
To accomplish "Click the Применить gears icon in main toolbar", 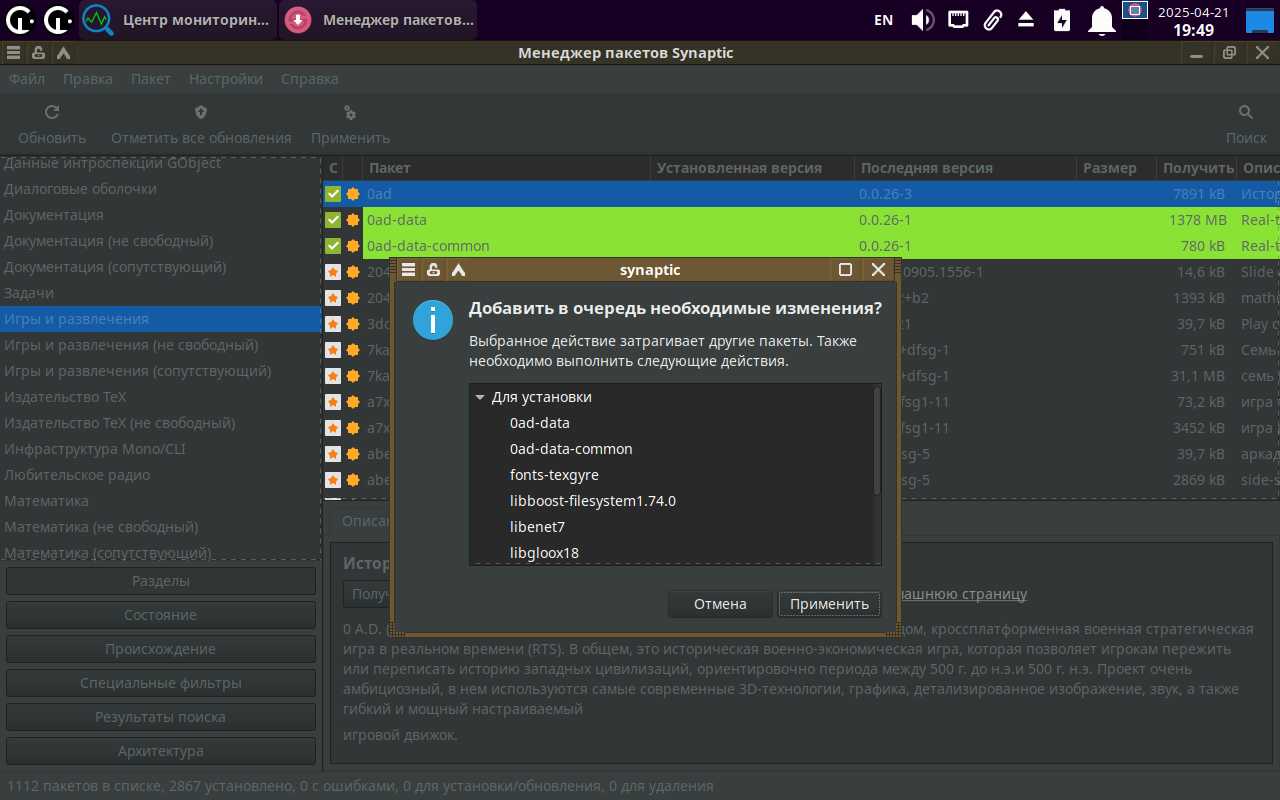I will coord(350,113).
